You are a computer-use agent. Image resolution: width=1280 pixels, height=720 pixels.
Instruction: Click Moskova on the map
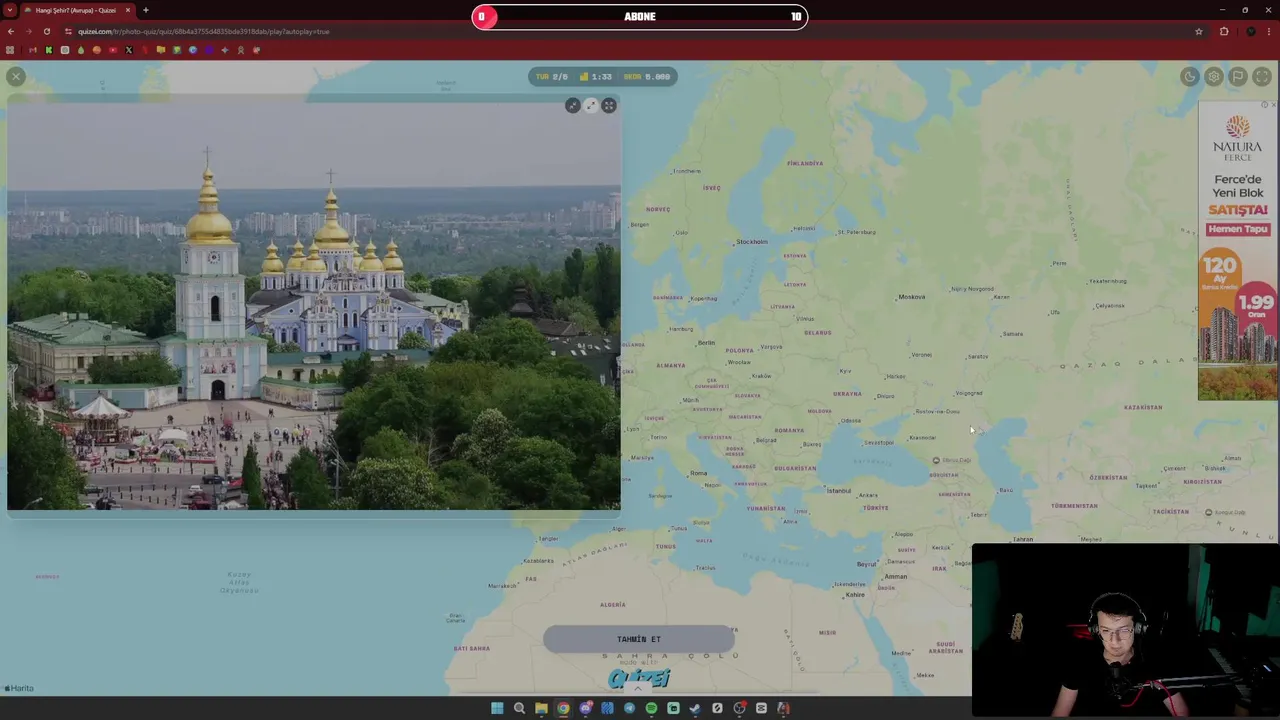tap(911, 297)
